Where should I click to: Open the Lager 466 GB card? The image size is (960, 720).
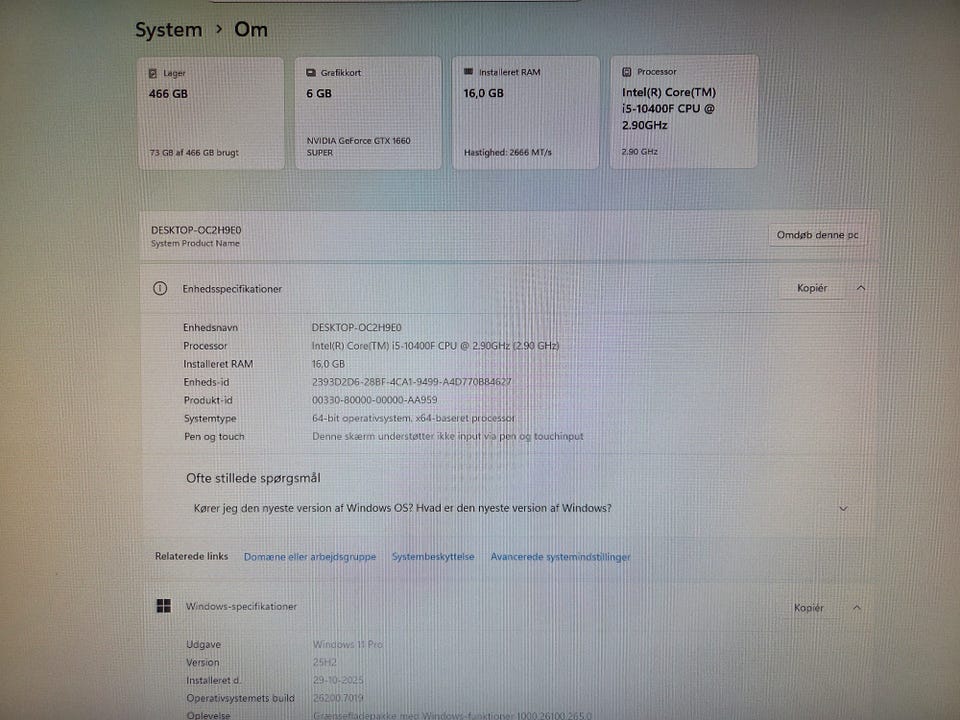211,113
